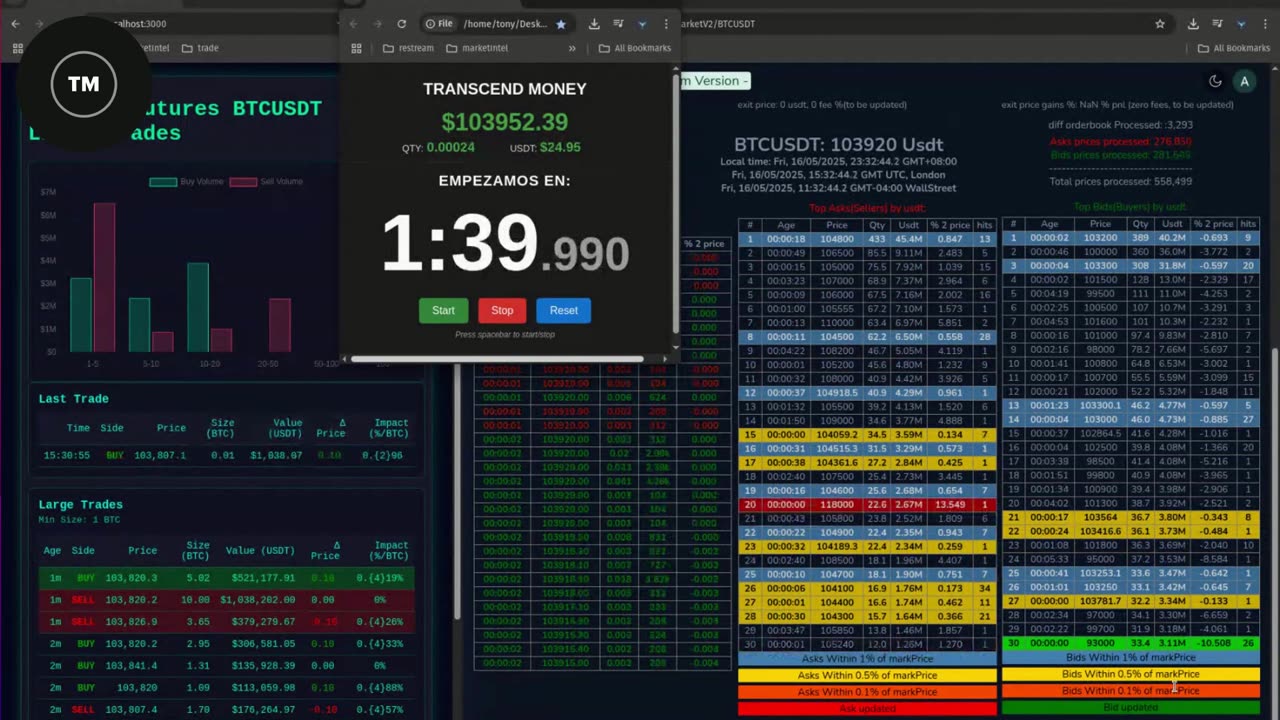Open All Bookmarks in the timer window
This screenshot has width=1280, height=720.
(634, 48)
